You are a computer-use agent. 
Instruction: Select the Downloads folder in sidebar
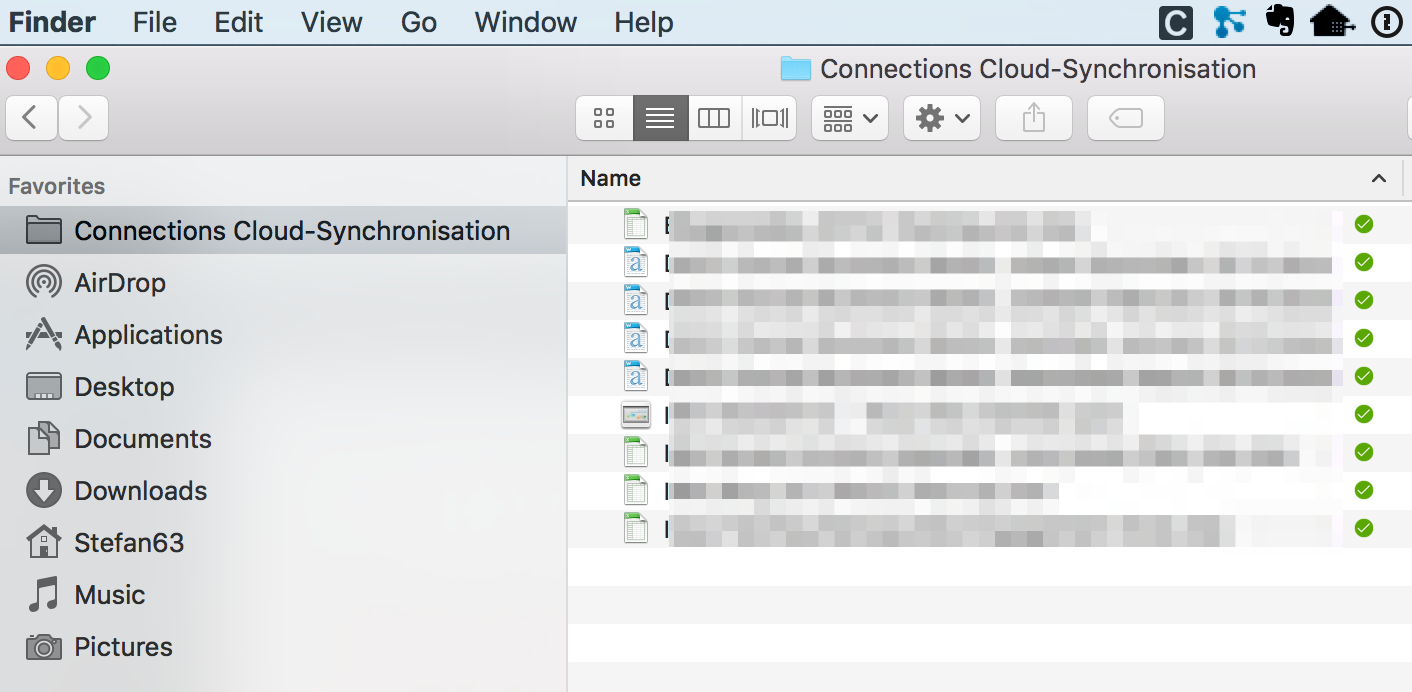(x=140, y=491)
